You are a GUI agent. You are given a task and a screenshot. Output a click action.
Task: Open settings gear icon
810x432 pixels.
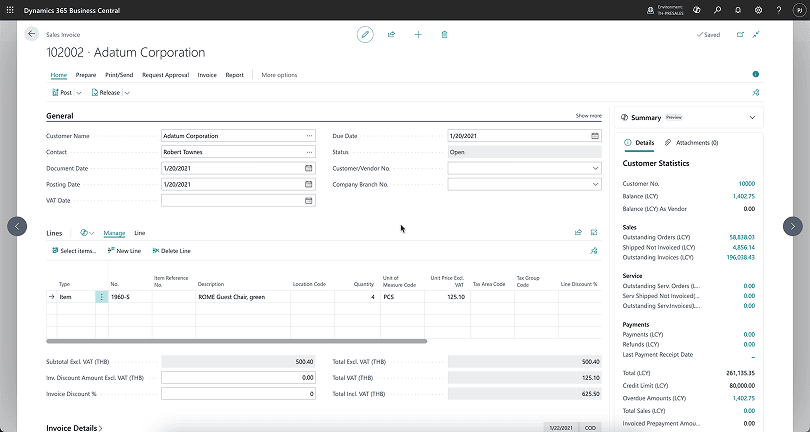click(x=758, y=10)
